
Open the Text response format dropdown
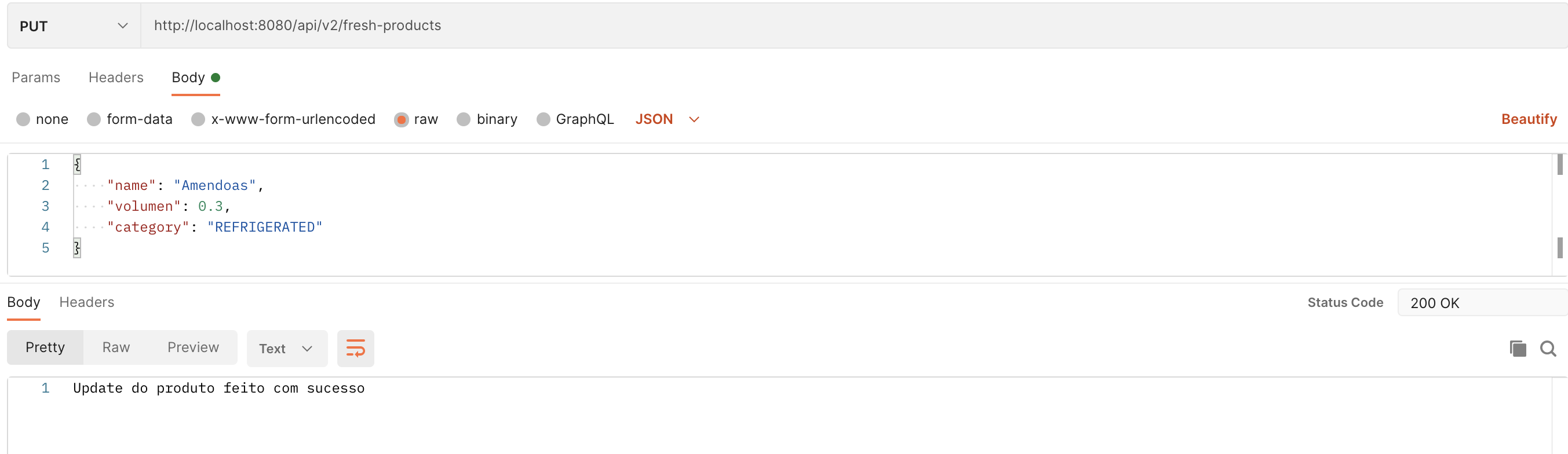pos(287,348)
